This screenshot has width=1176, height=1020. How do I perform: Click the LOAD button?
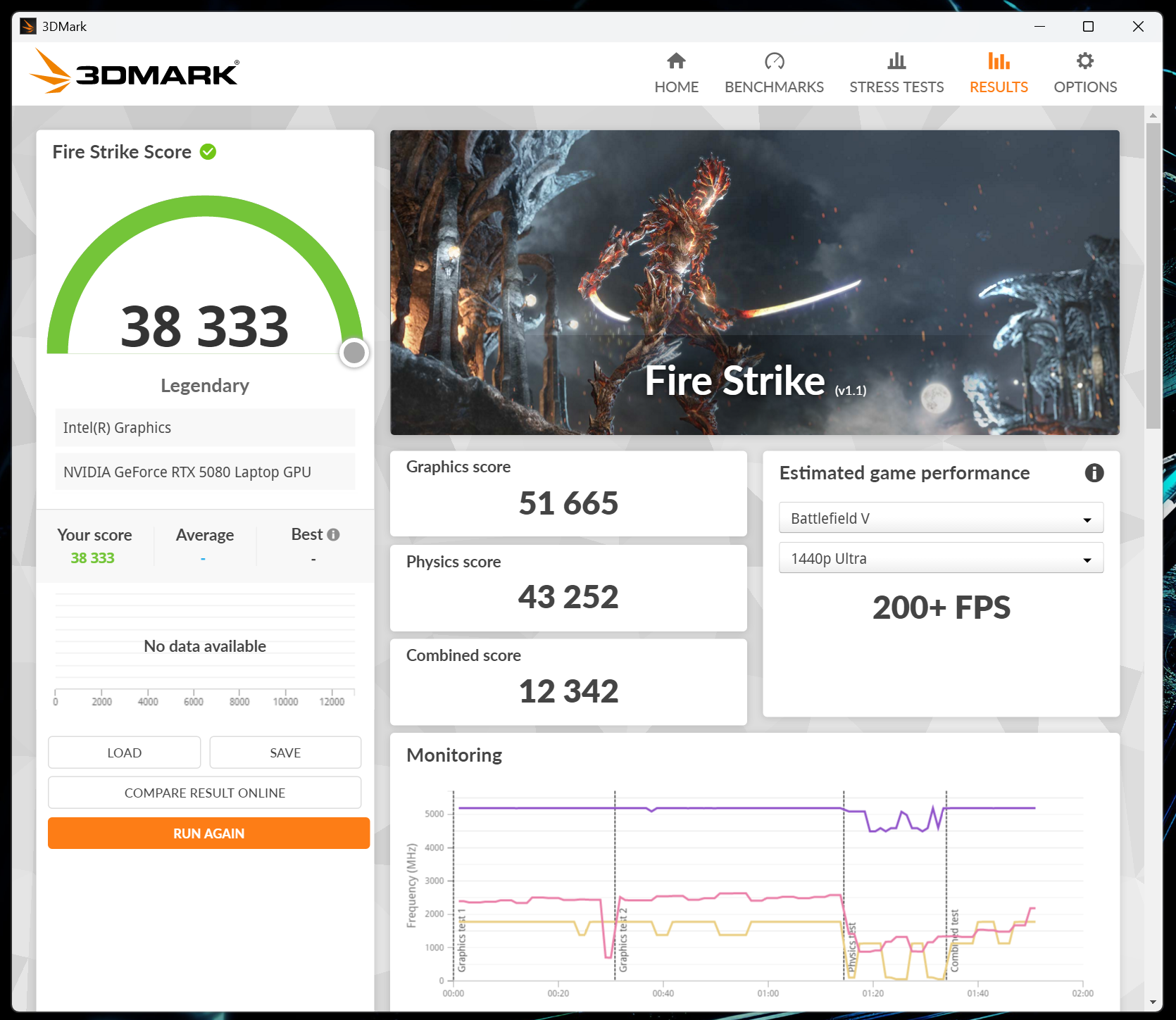(x=124, y=753)
